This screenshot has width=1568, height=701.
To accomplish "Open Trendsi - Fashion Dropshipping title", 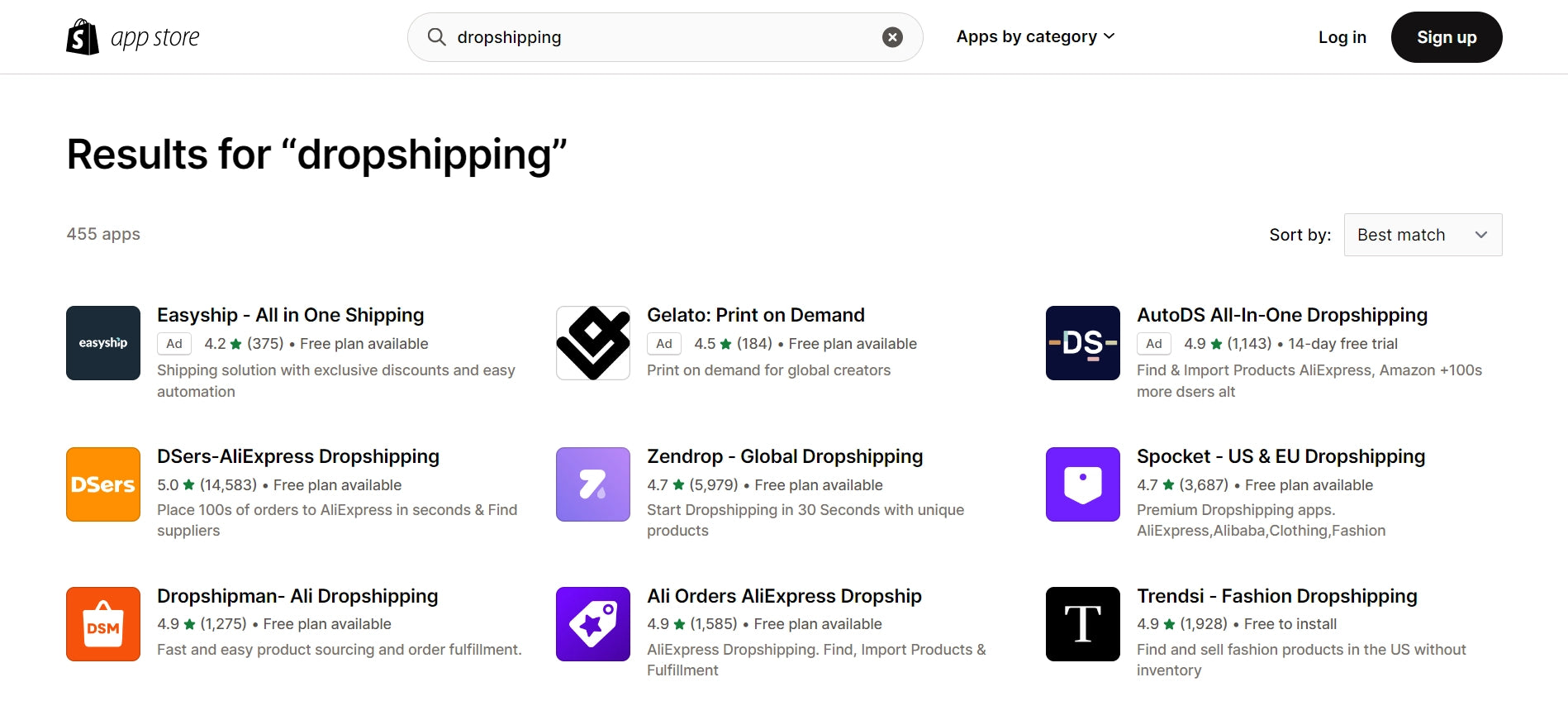I will (x=1277, y=596).
